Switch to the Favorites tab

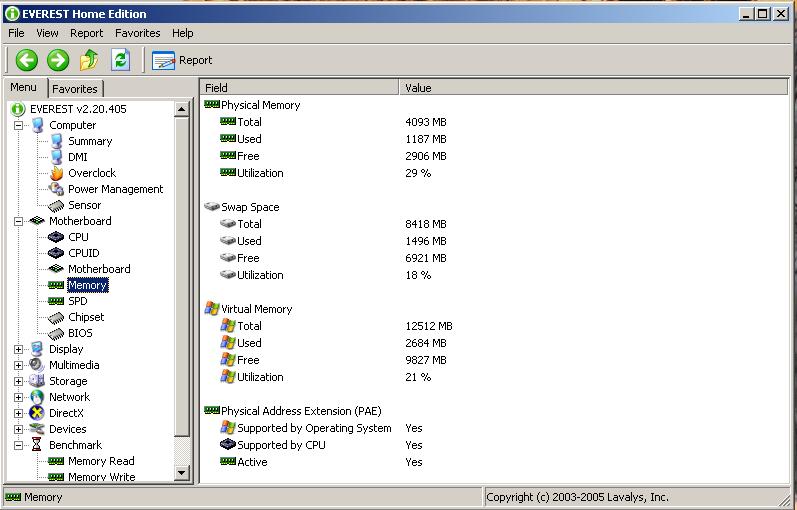coord(75,89)
